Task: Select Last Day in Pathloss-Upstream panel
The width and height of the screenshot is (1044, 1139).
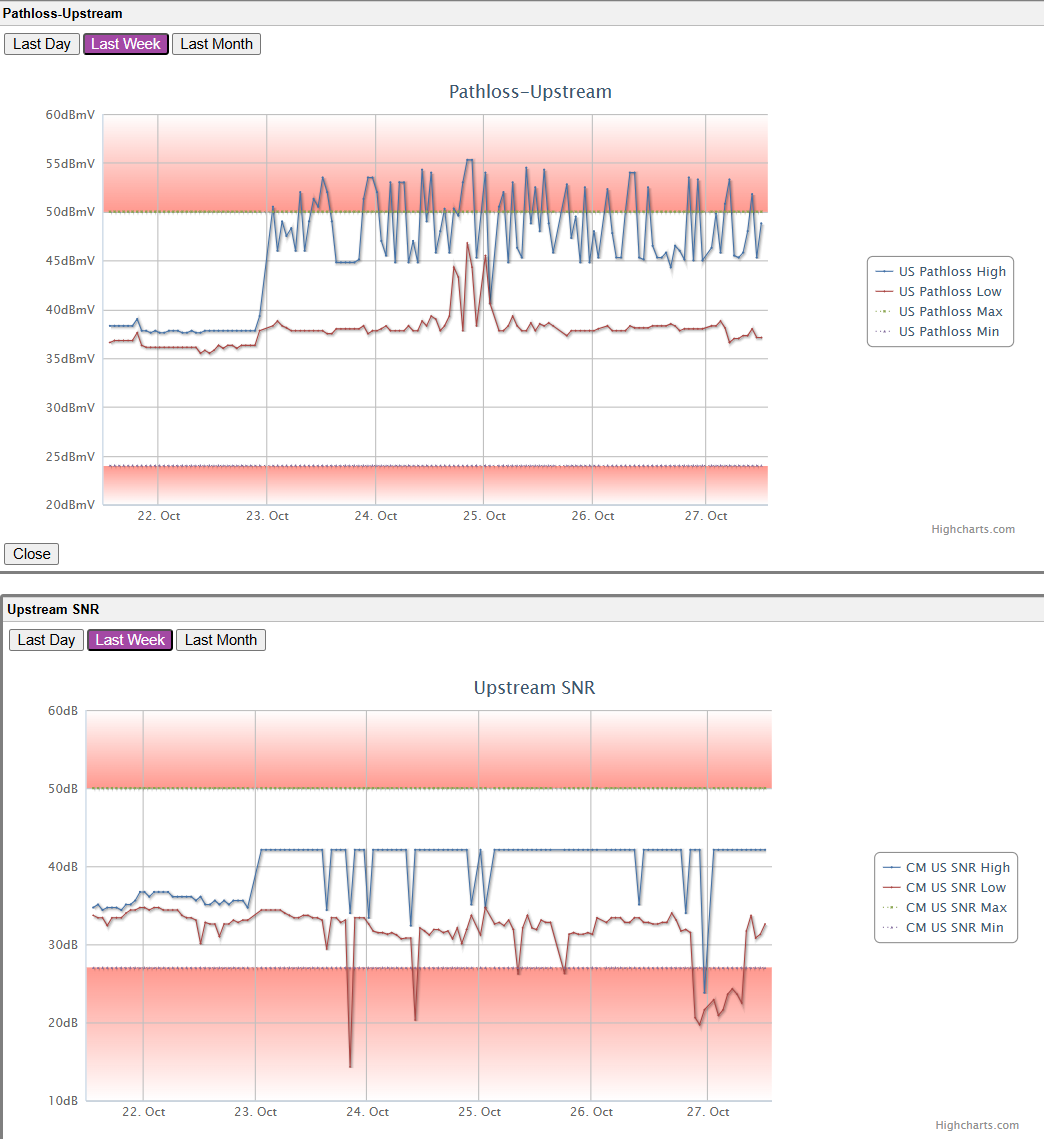Action: click(x=42, y=44)
